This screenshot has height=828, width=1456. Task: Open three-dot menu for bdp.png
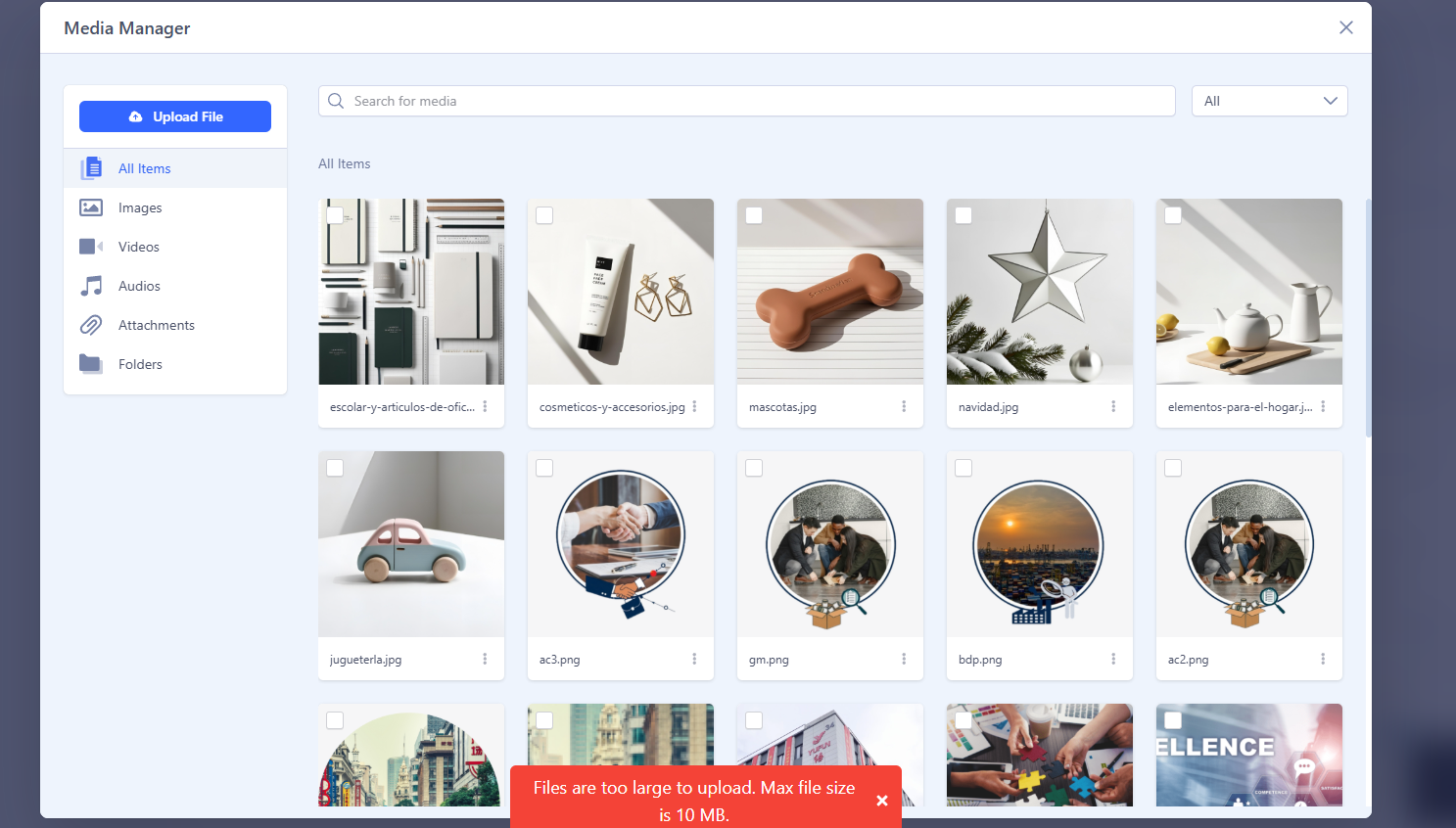click(x=1113, y=659)
